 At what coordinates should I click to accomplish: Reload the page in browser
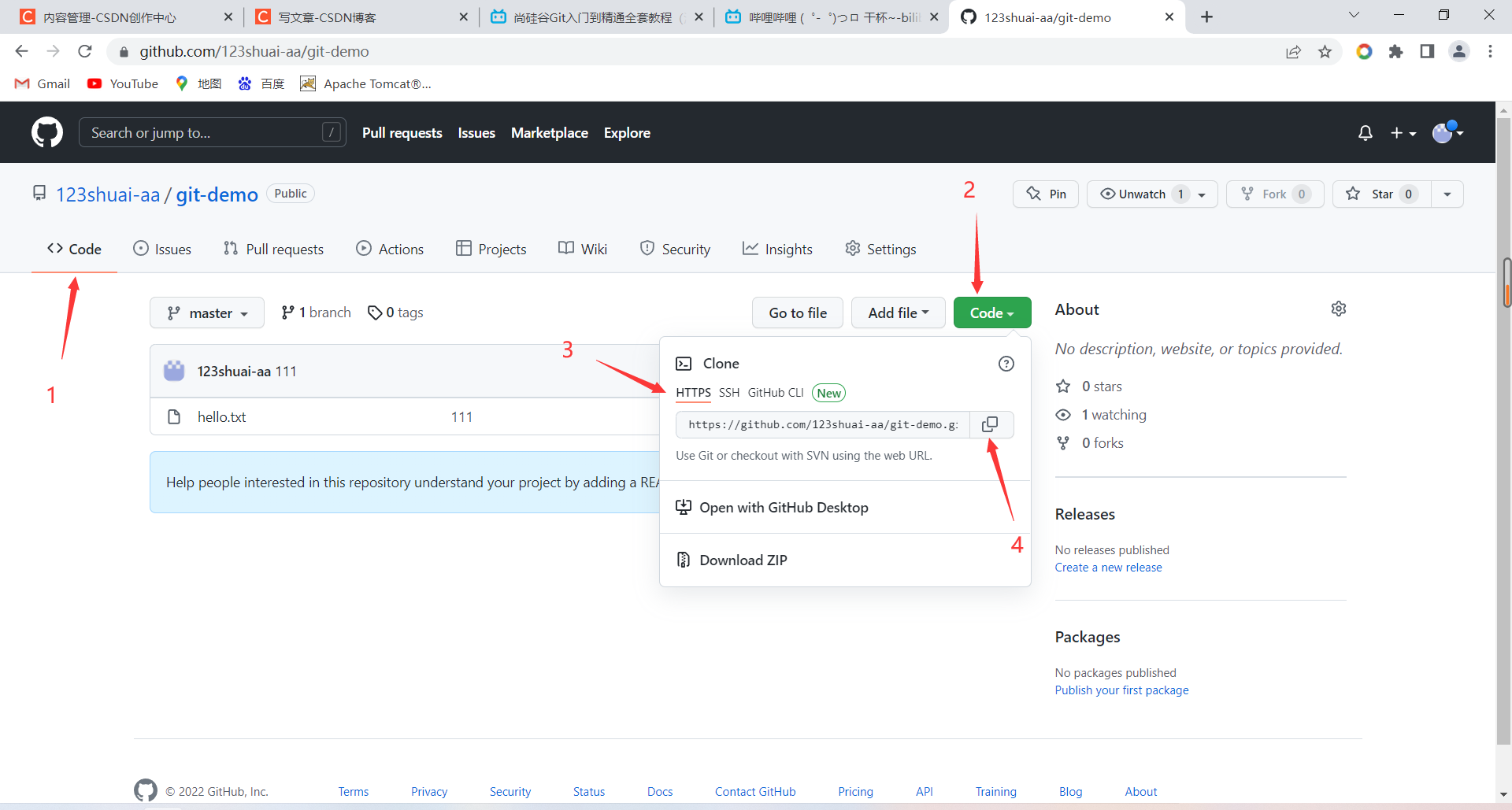pyautogui.click(x=85, y=51)
